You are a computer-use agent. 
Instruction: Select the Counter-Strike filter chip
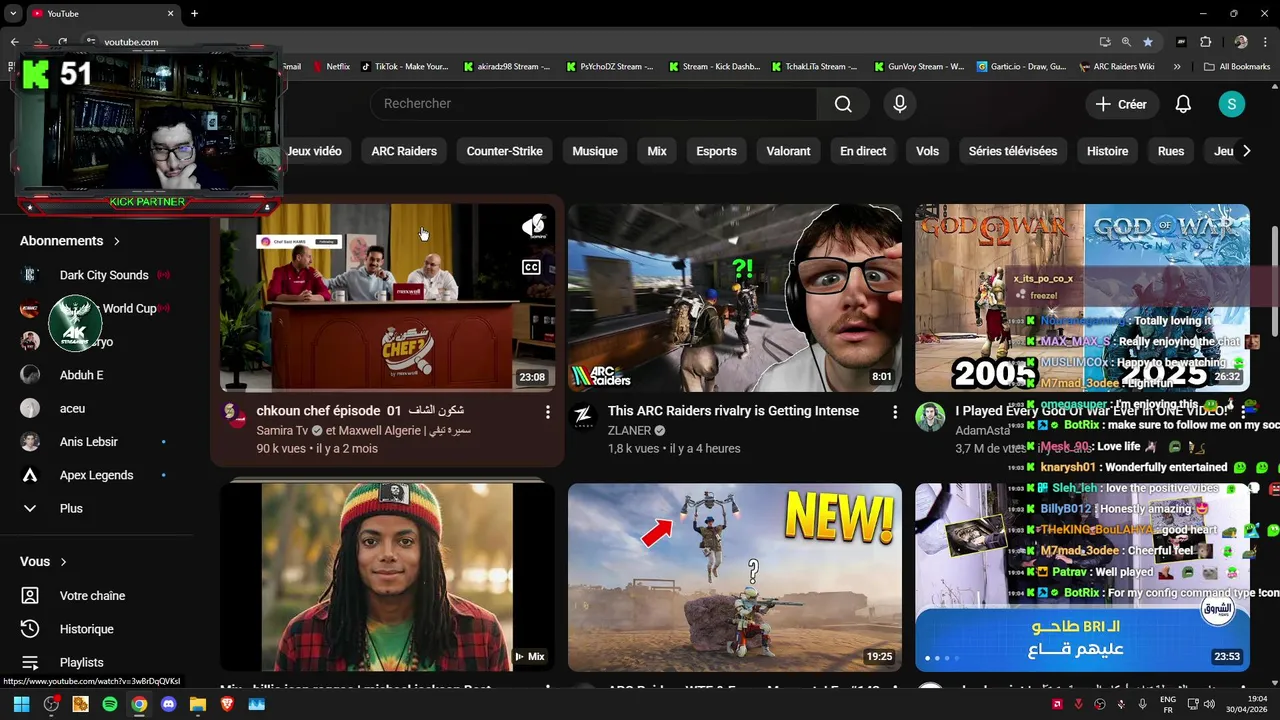[504, 151]
